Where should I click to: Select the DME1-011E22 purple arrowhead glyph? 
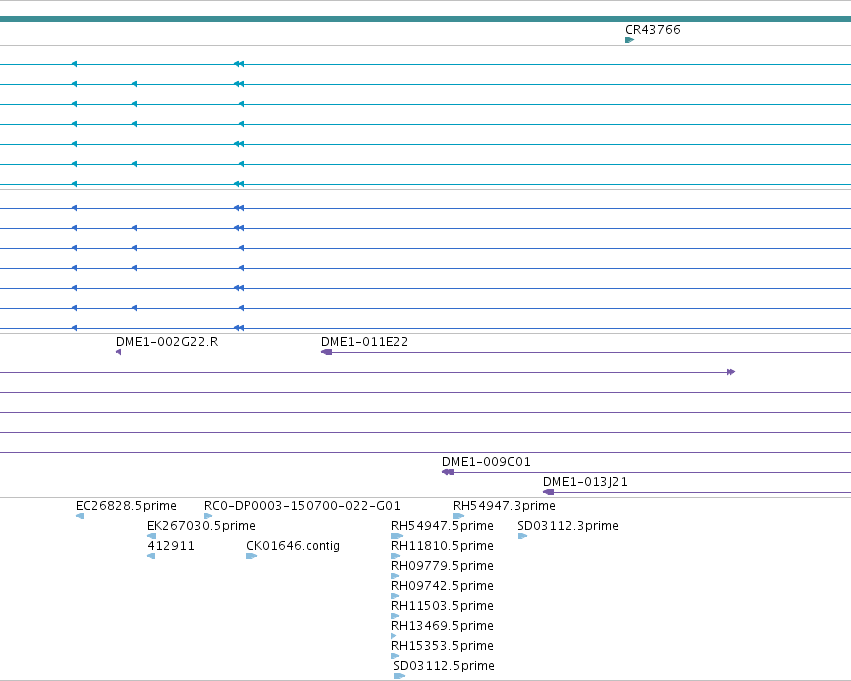click(326, 352)
